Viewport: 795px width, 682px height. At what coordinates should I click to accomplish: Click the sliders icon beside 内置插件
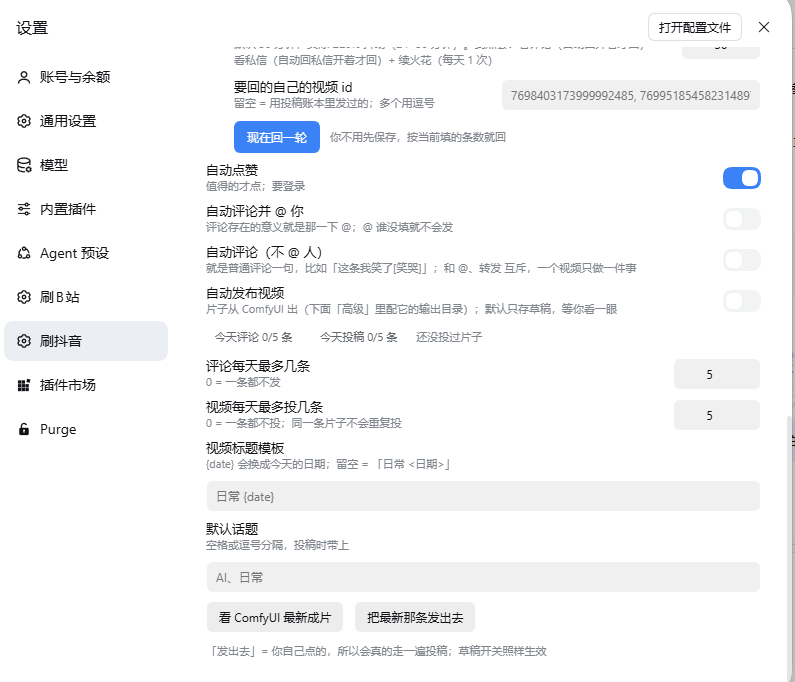(24, 209)
